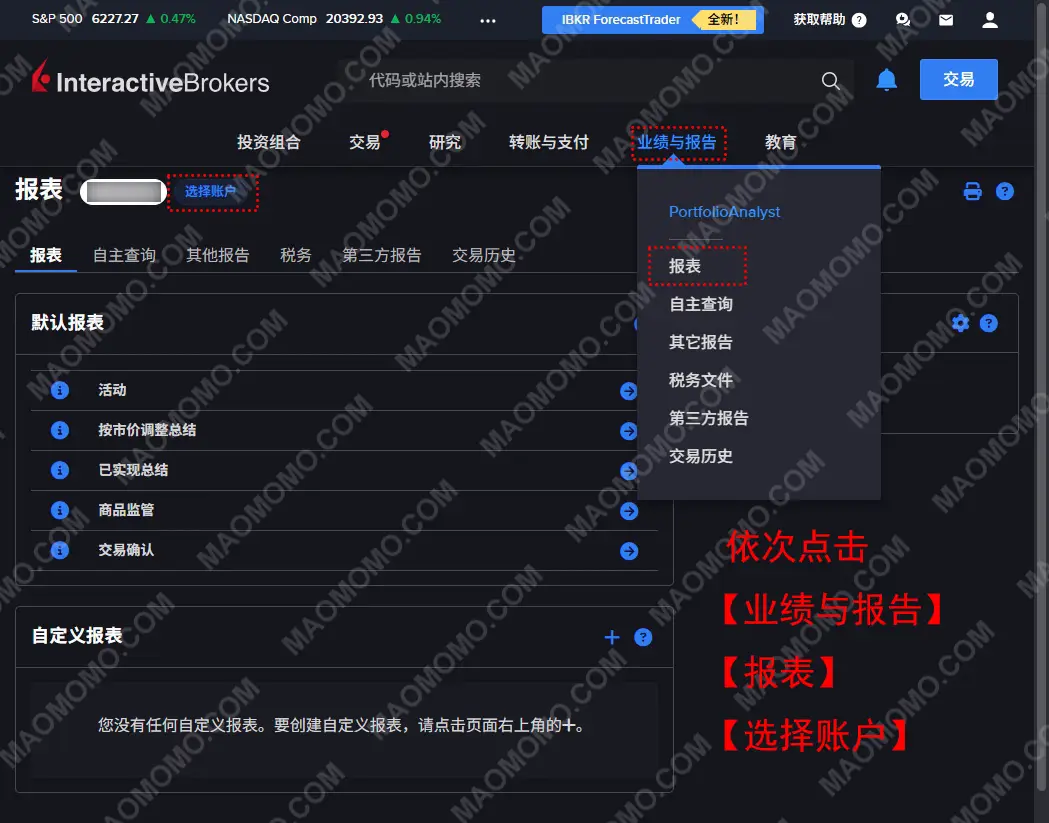Open PortfolioAnalyst from the dropdown

pos(724,212)
